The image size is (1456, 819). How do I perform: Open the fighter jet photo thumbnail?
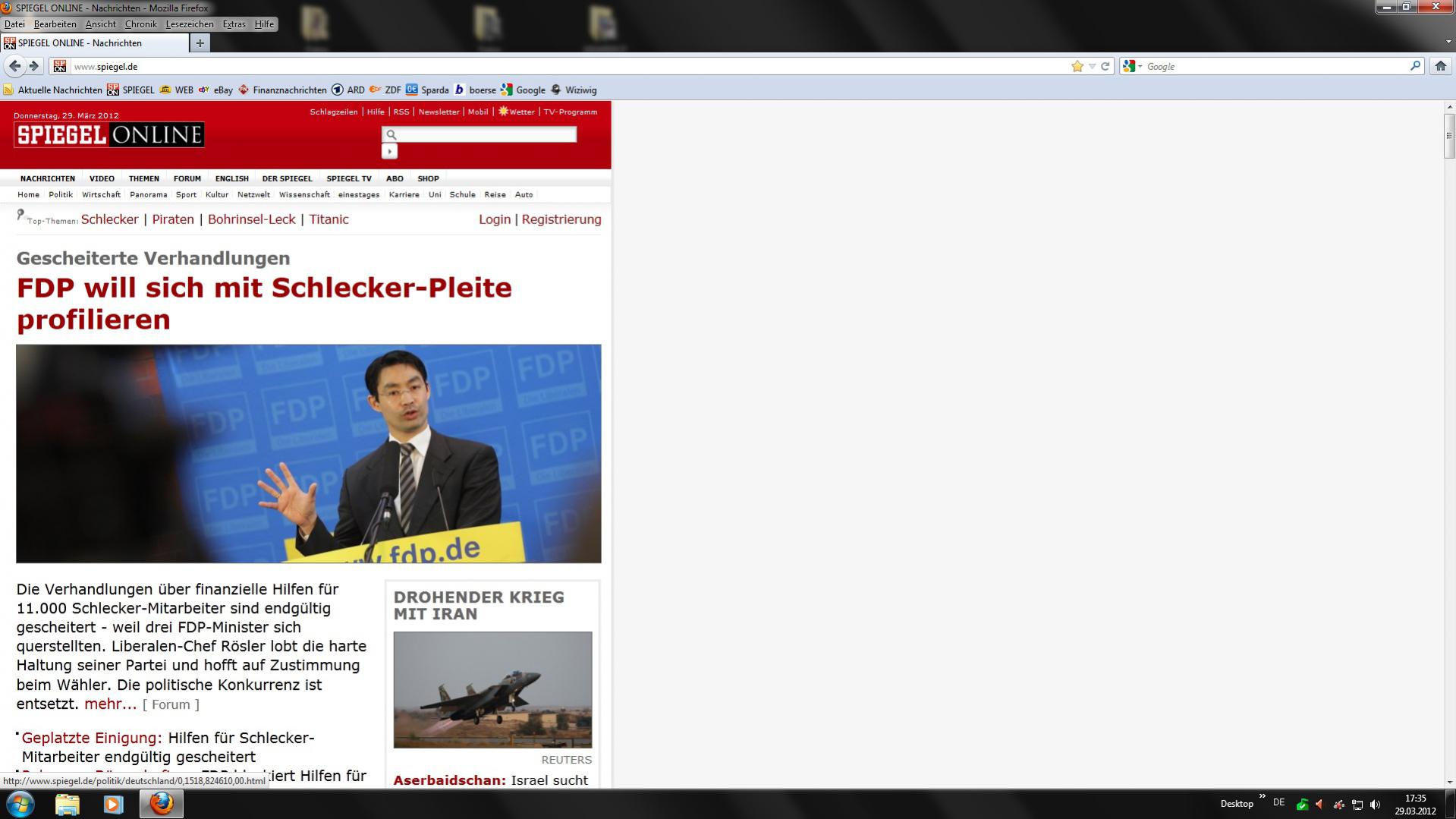(x=492, y=690)
